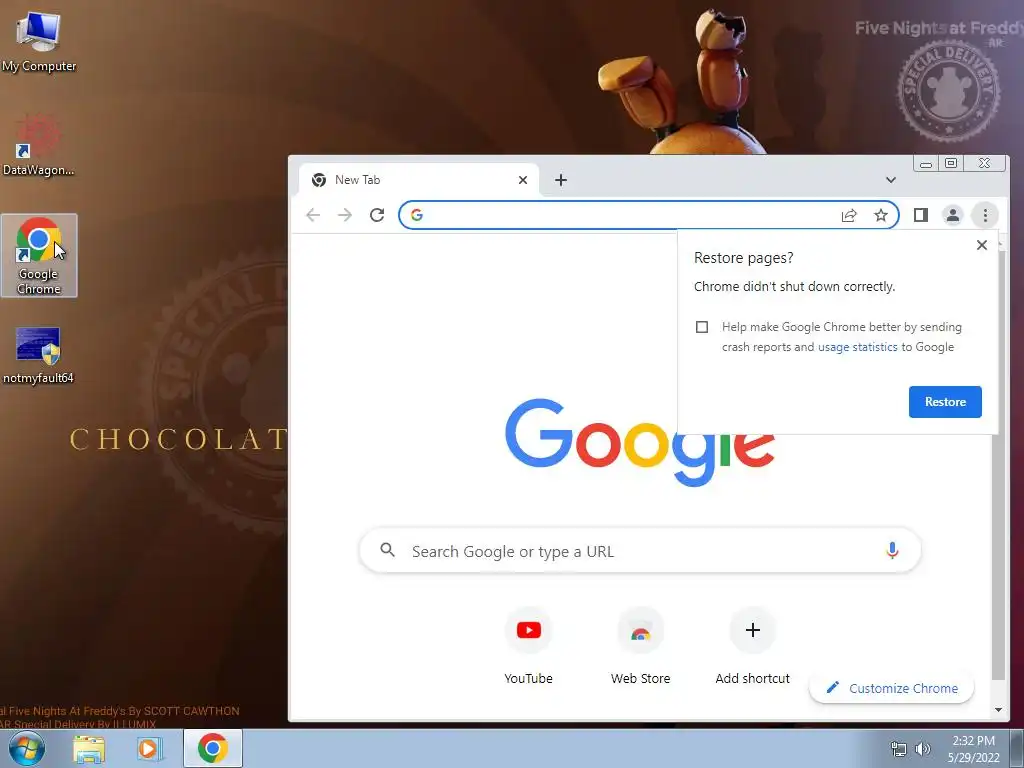Click into Search Google or type a URL
The image size is (1024, 768).
[x=640, y=551]
